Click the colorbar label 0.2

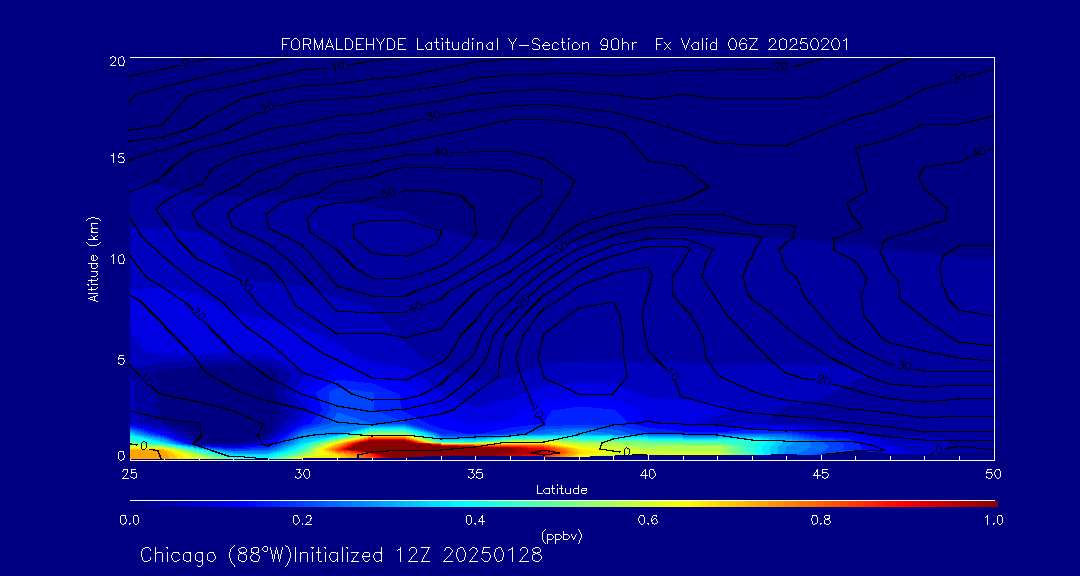pos(302,520)
